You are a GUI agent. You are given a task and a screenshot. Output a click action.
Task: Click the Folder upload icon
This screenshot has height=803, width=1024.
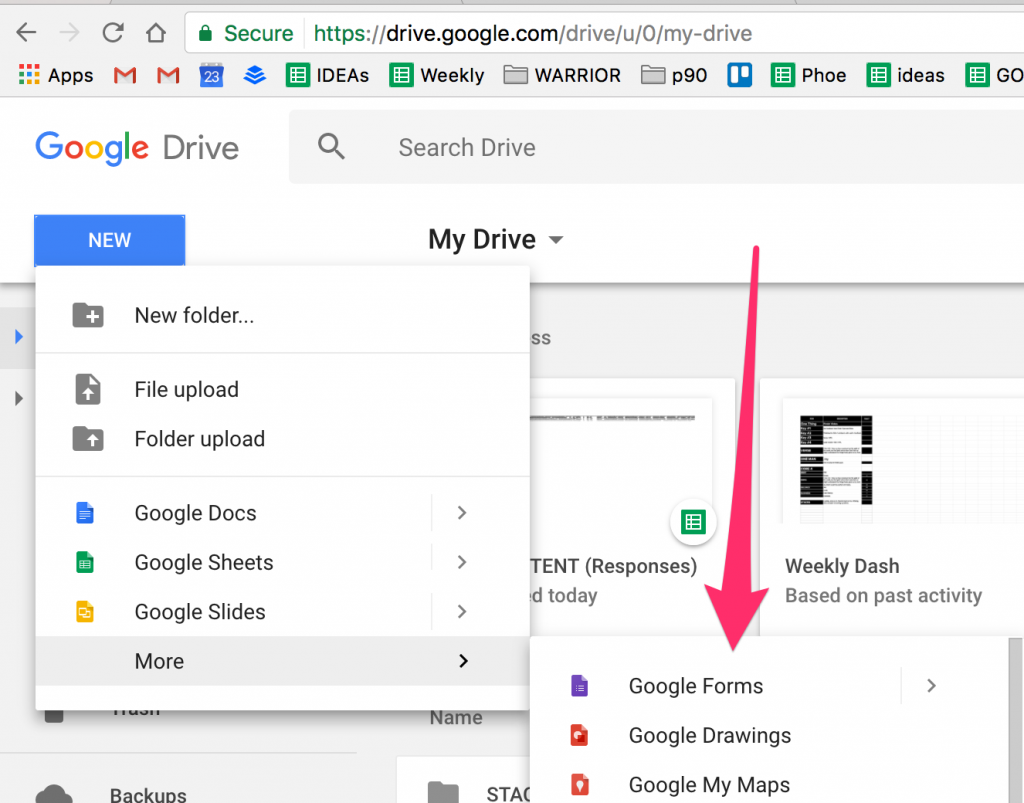click(x=88, y=439)
